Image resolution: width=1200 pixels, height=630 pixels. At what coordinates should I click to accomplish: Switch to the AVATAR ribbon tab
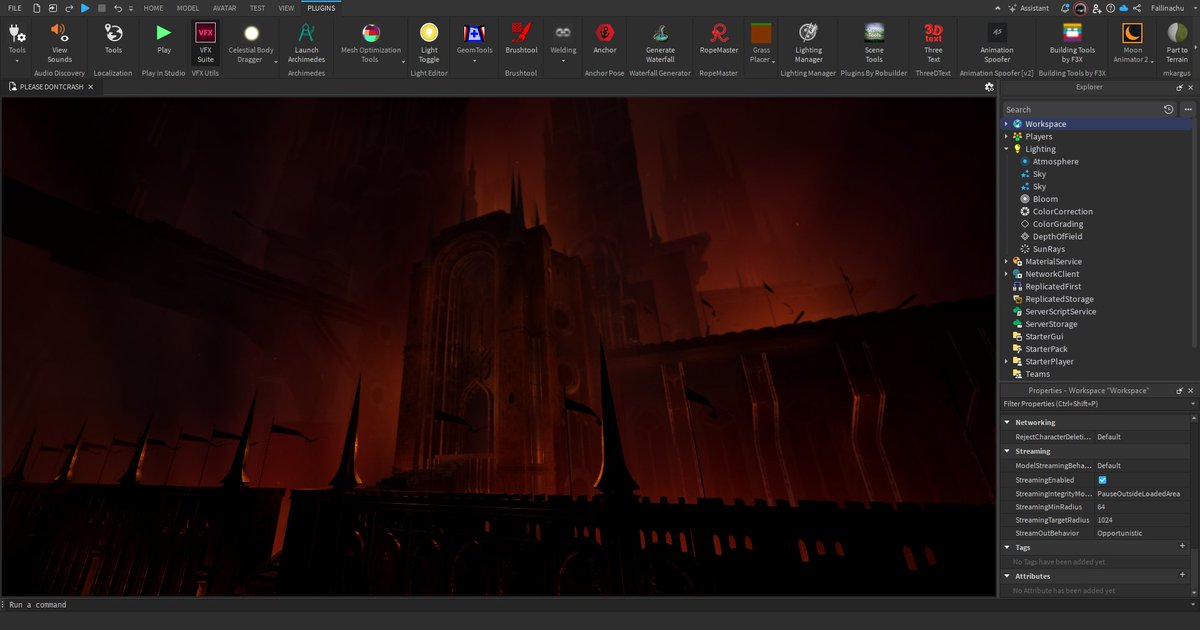[x=225, y=7]
